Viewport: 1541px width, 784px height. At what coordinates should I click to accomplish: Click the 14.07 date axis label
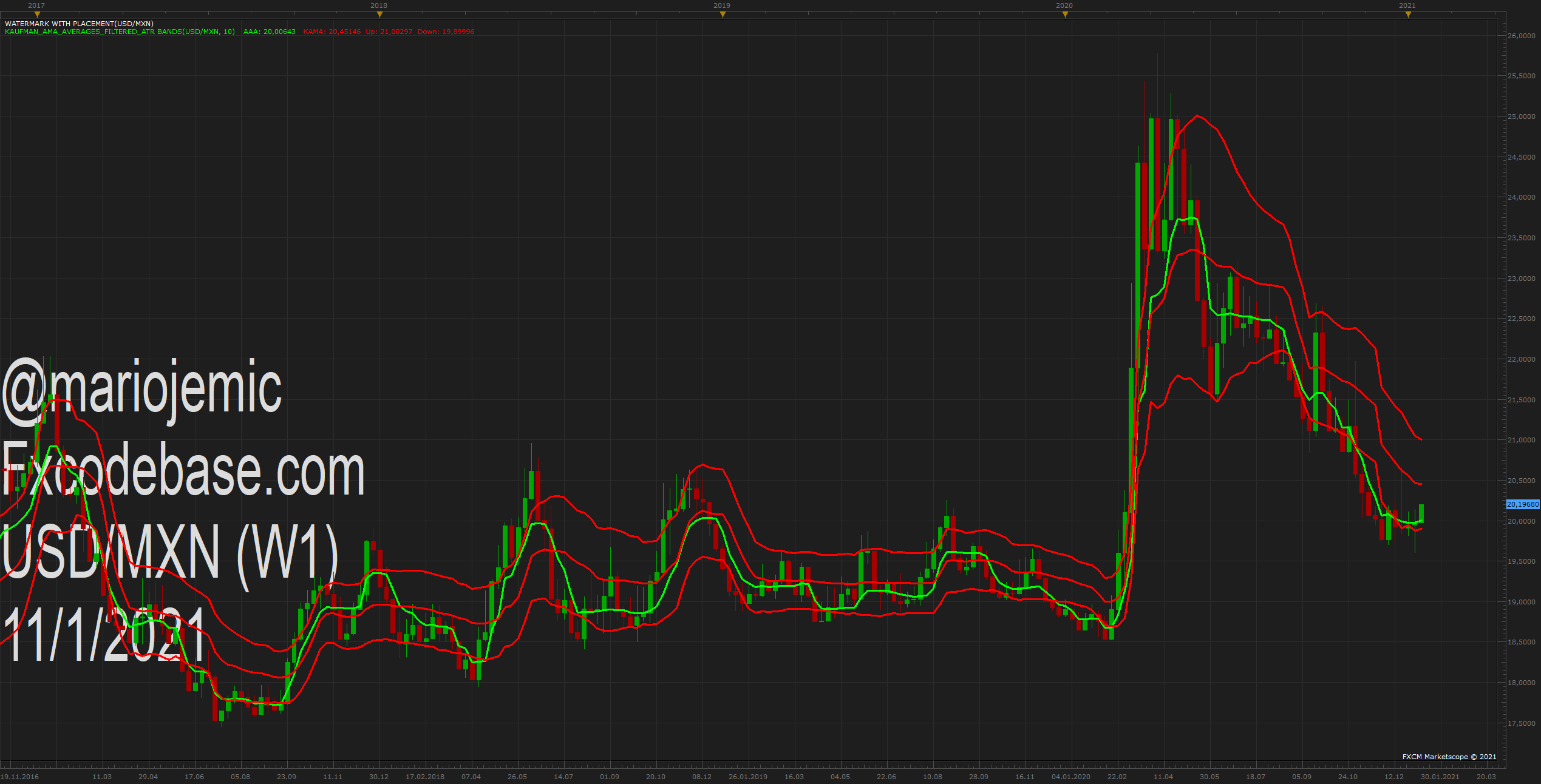click(x=563, y=777)
